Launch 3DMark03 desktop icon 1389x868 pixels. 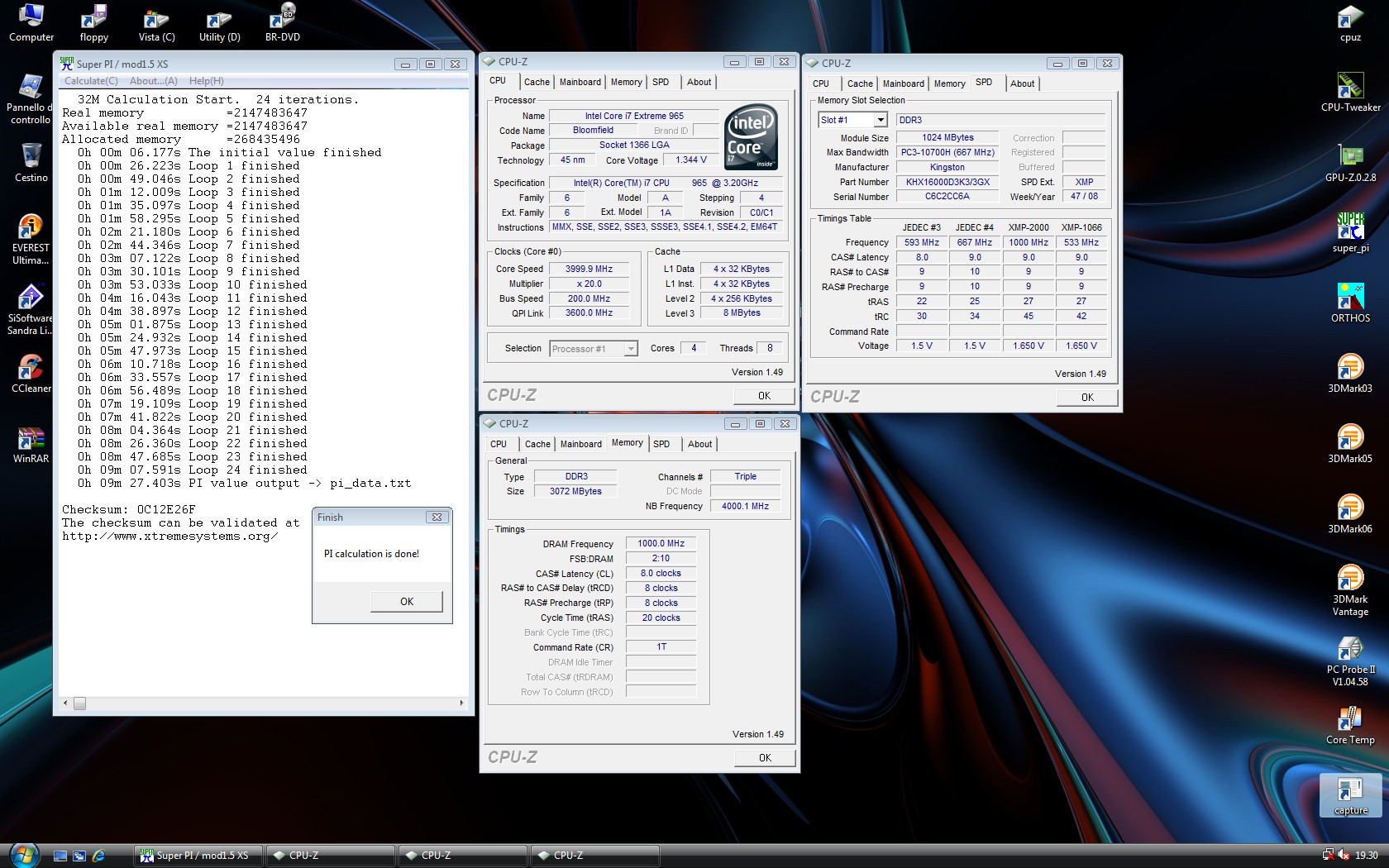coord(1350,374)
